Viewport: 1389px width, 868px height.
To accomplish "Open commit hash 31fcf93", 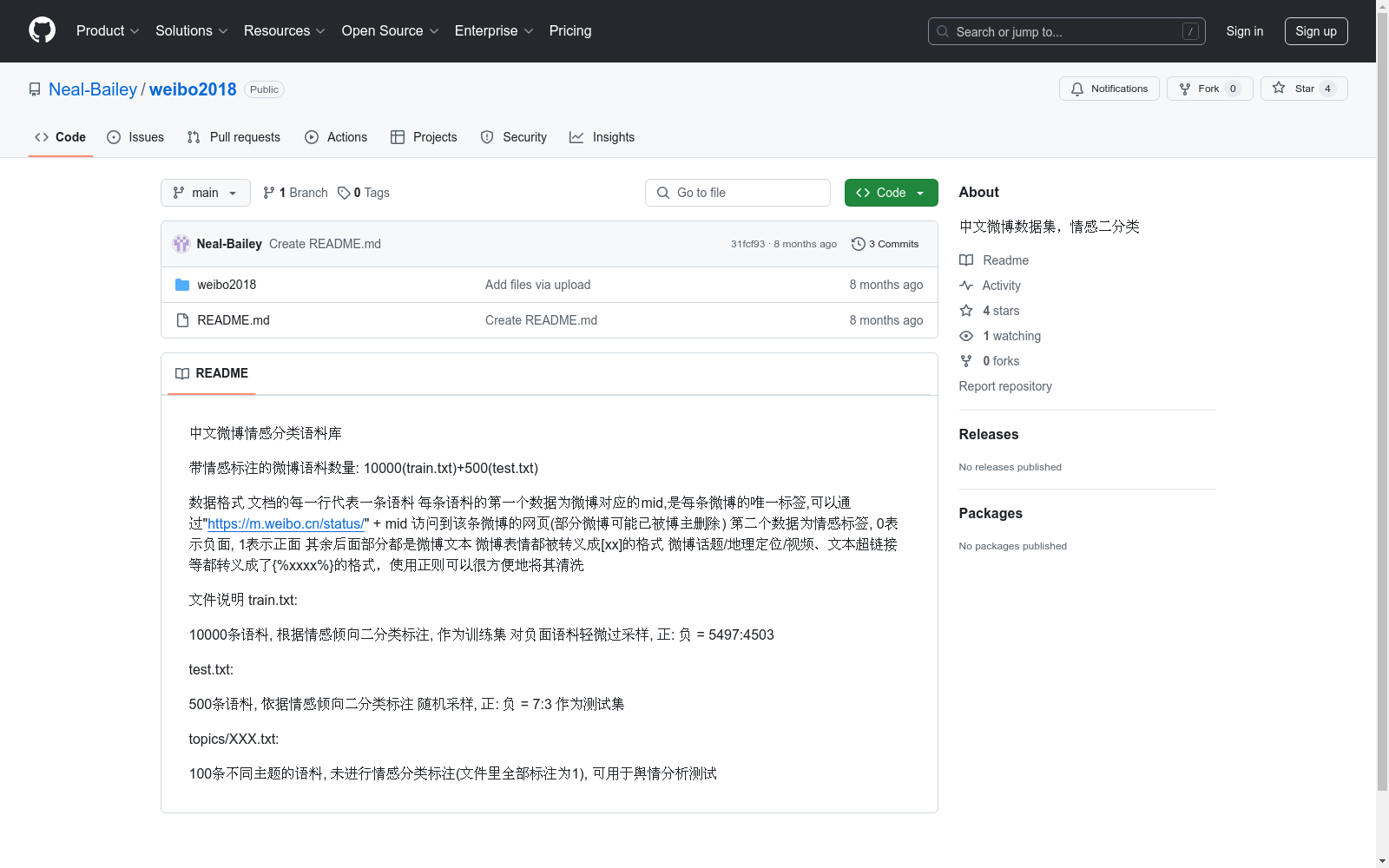I will 747,244.
